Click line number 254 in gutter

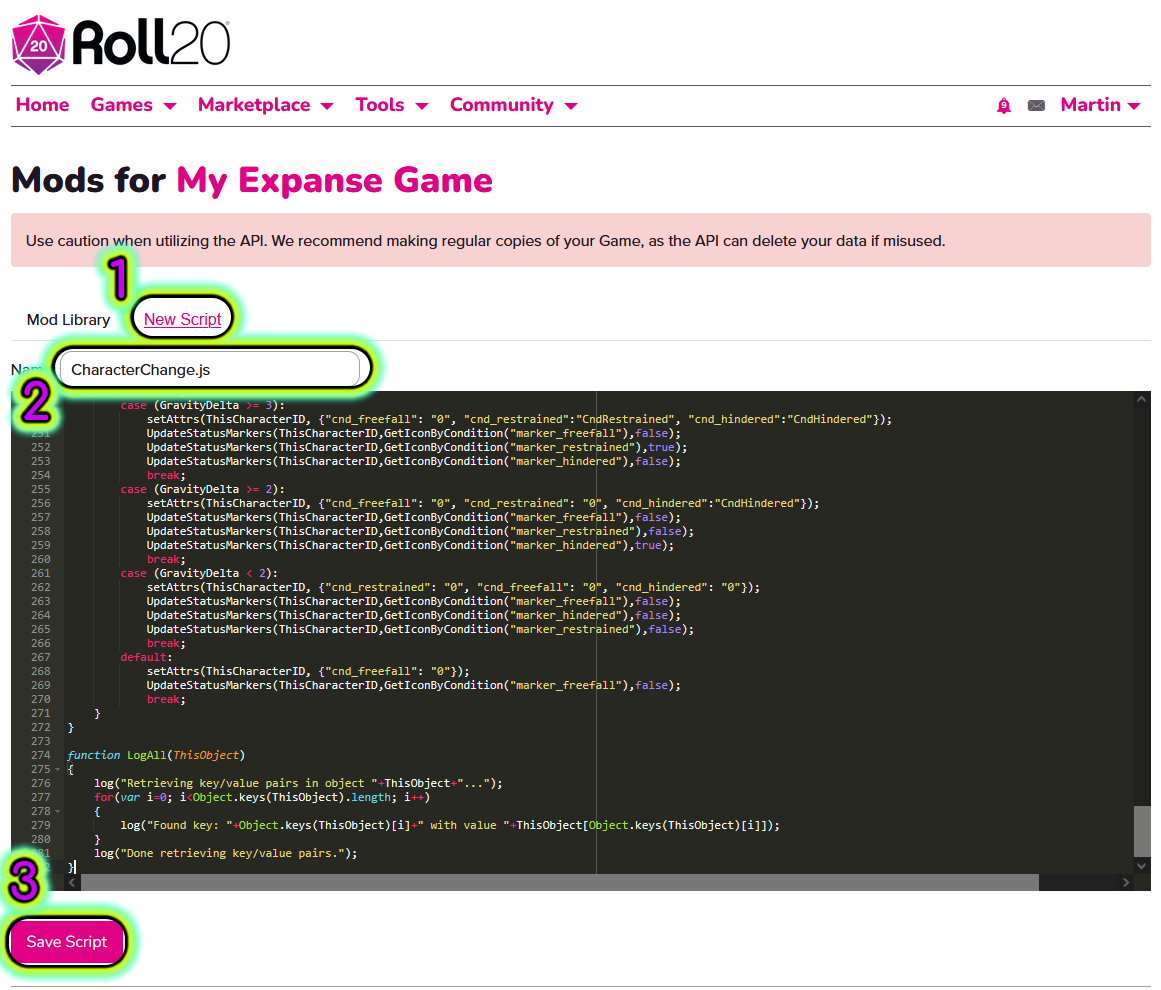[41, 475]
